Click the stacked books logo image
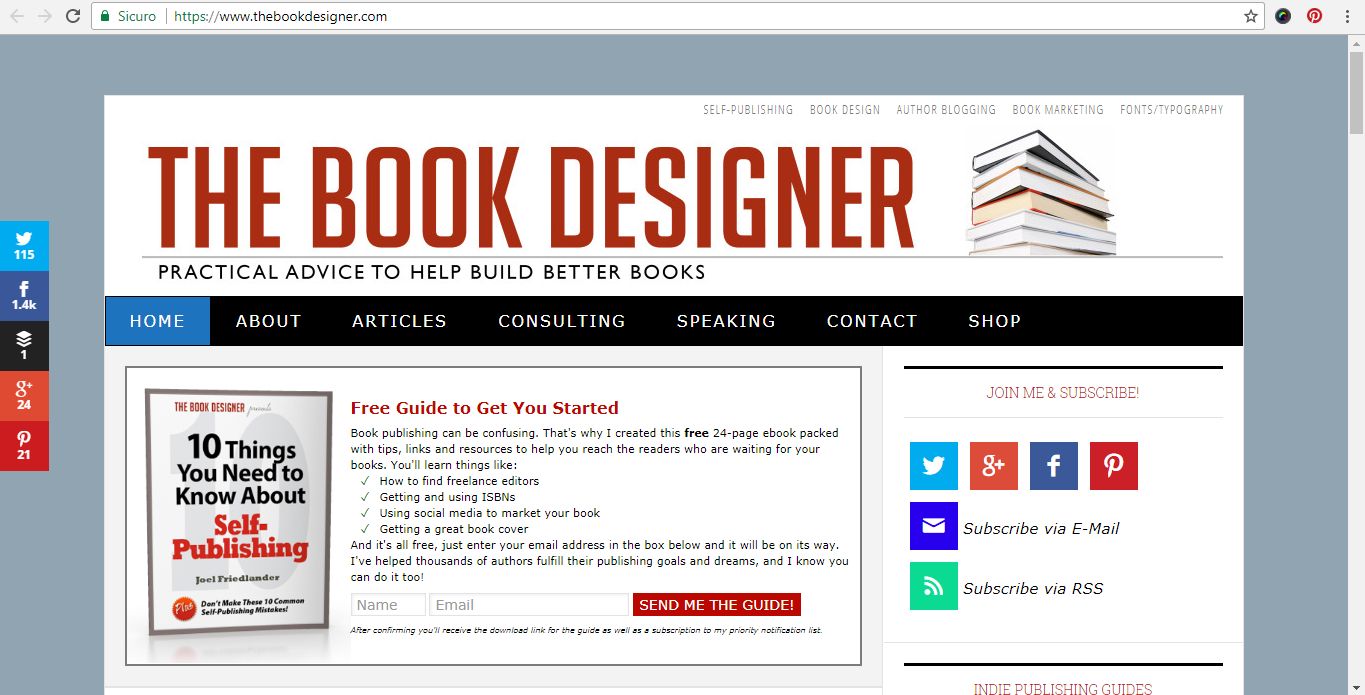Viewport: 1365px width, 695px height. pyautogui.click(x=1042, y=193)
